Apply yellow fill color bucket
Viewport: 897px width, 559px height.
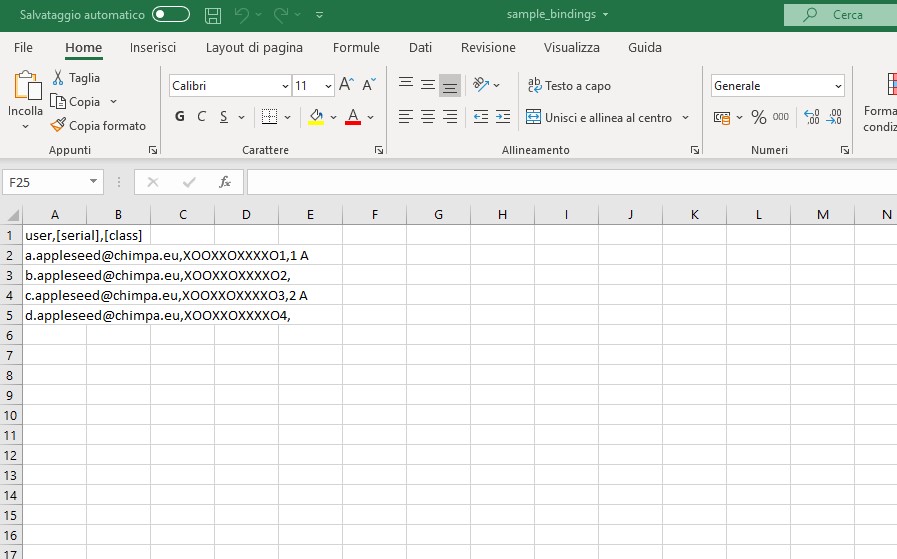(316, 117)
